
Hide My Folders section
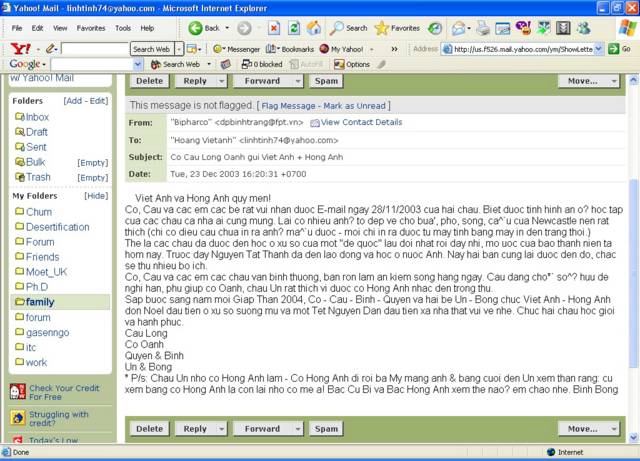(96, 196)
